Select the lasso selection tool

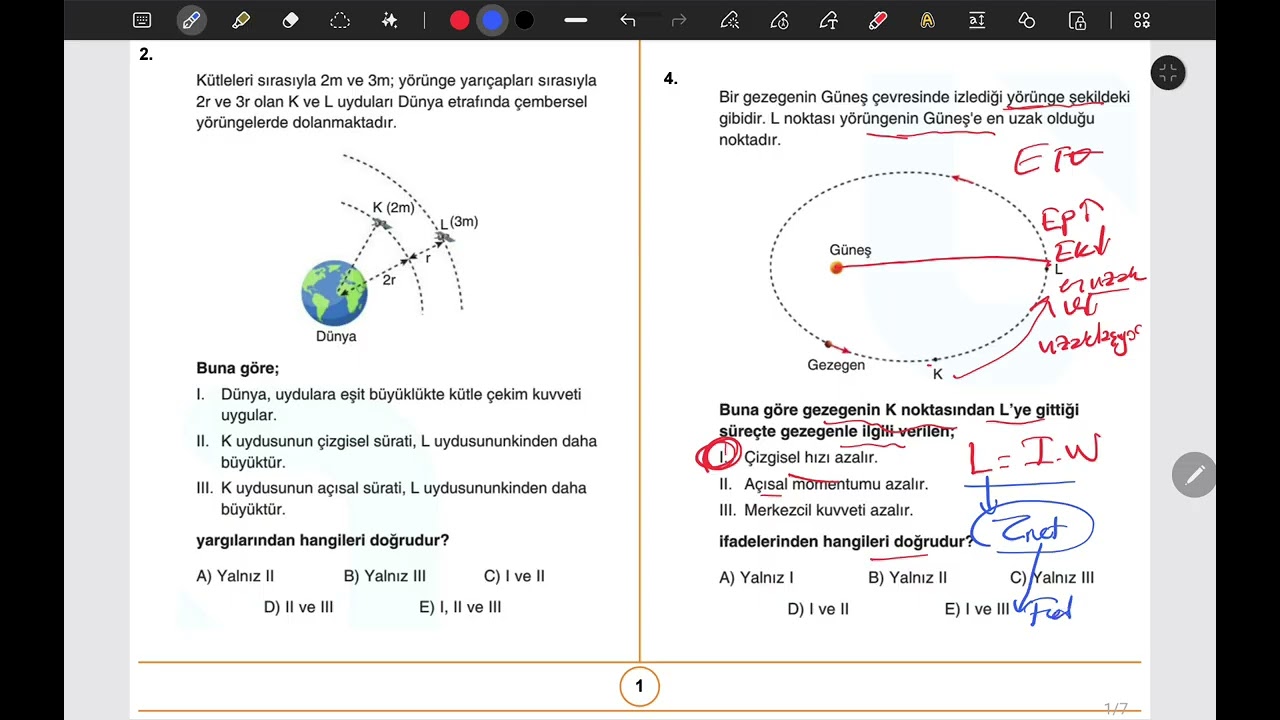[x=340, y=20]
